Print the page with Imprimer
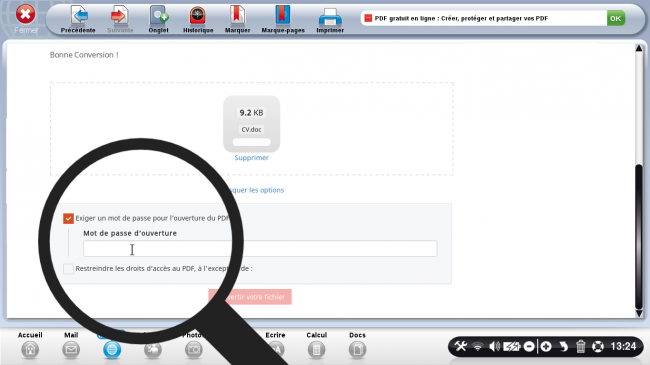This screenshot has width=650, height=365. pyautogui.click(x=330, y=19)
